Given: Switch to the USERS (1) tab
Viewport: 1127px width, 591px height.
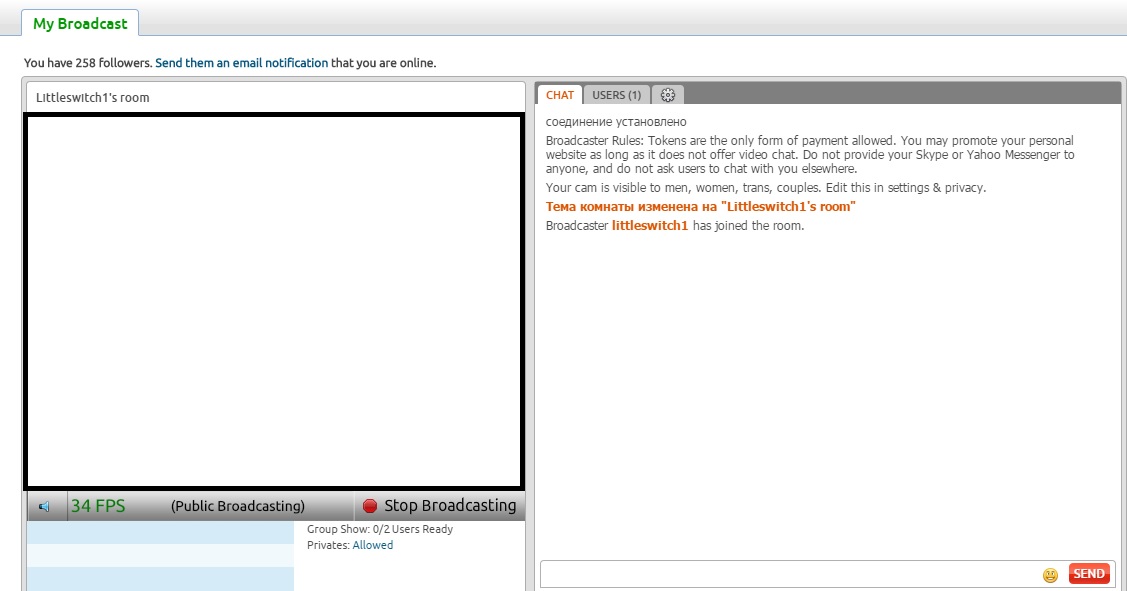Looking at the screenshot, I should [x=616, y=95].
